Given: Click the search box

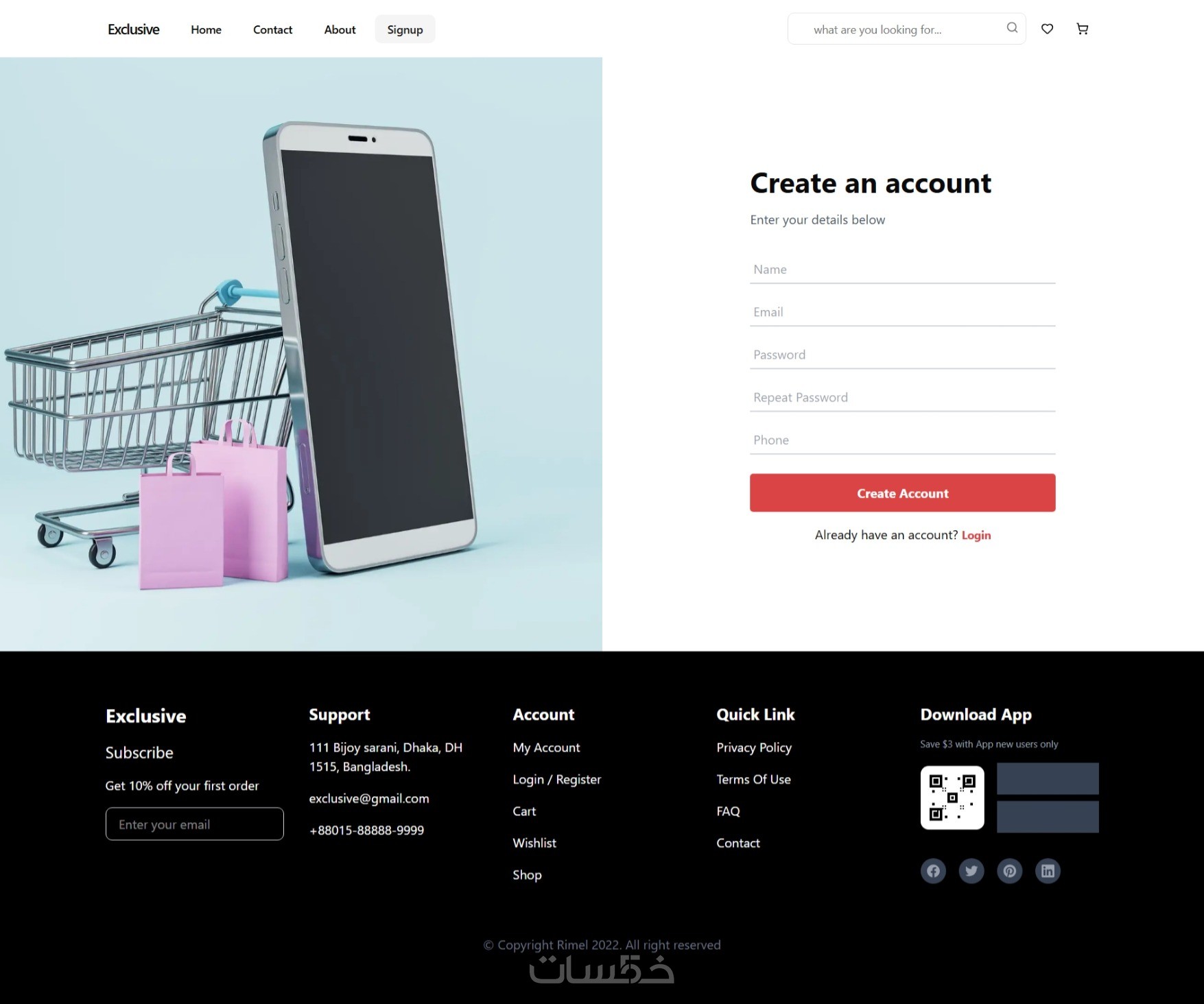Looking at the screenshot, I should pos(906,29).
